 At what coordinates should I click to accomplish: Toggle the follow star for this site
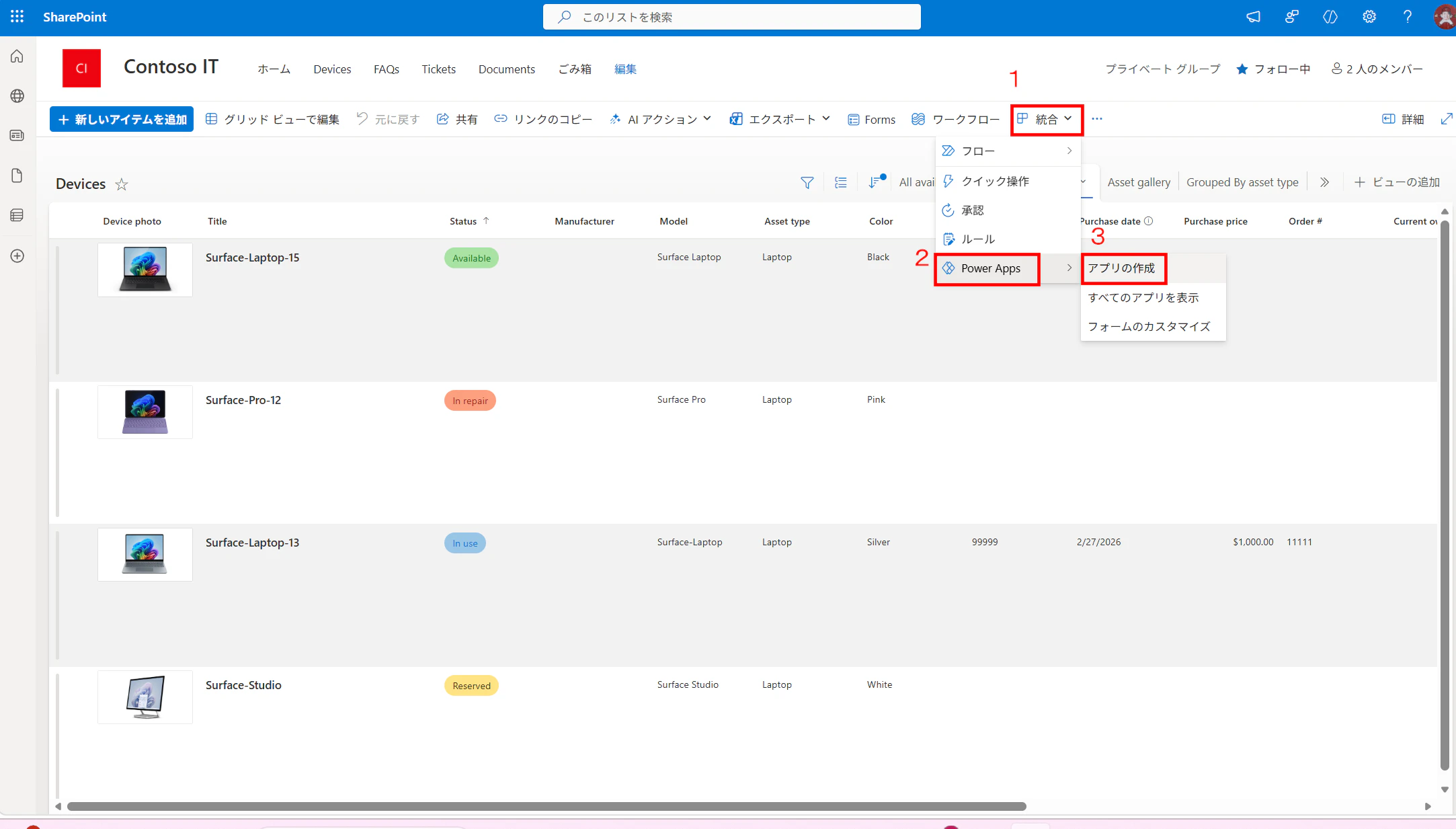pos(1242,69)
